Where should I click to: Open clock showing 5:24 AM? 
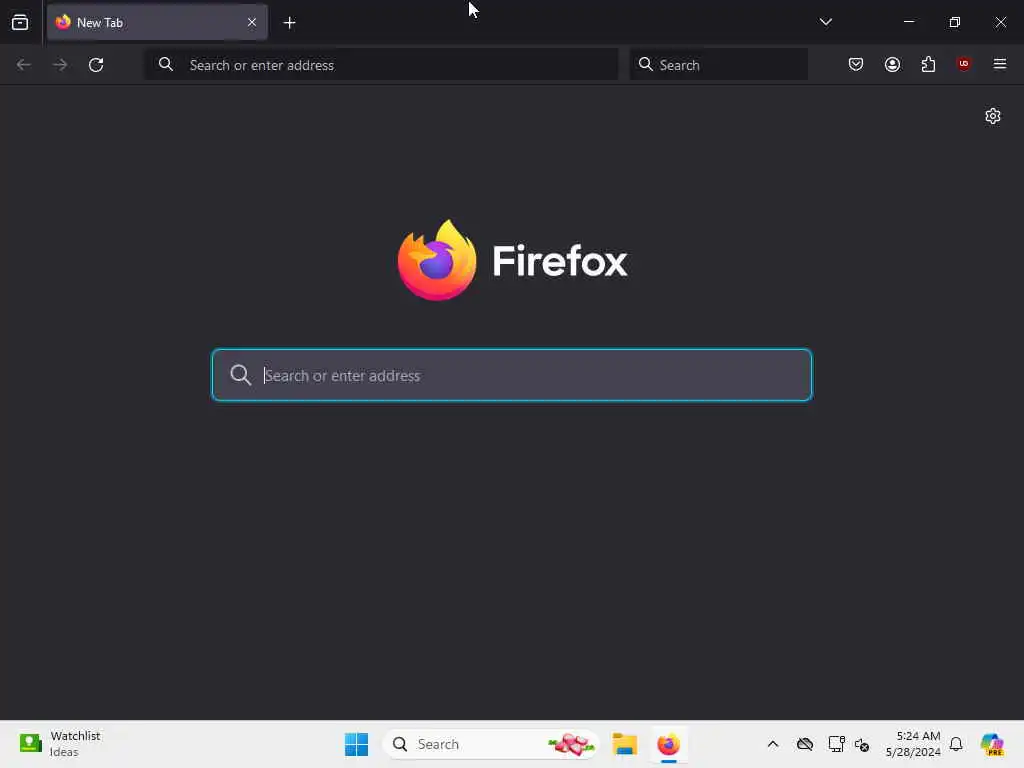click(x=913, y=744)
